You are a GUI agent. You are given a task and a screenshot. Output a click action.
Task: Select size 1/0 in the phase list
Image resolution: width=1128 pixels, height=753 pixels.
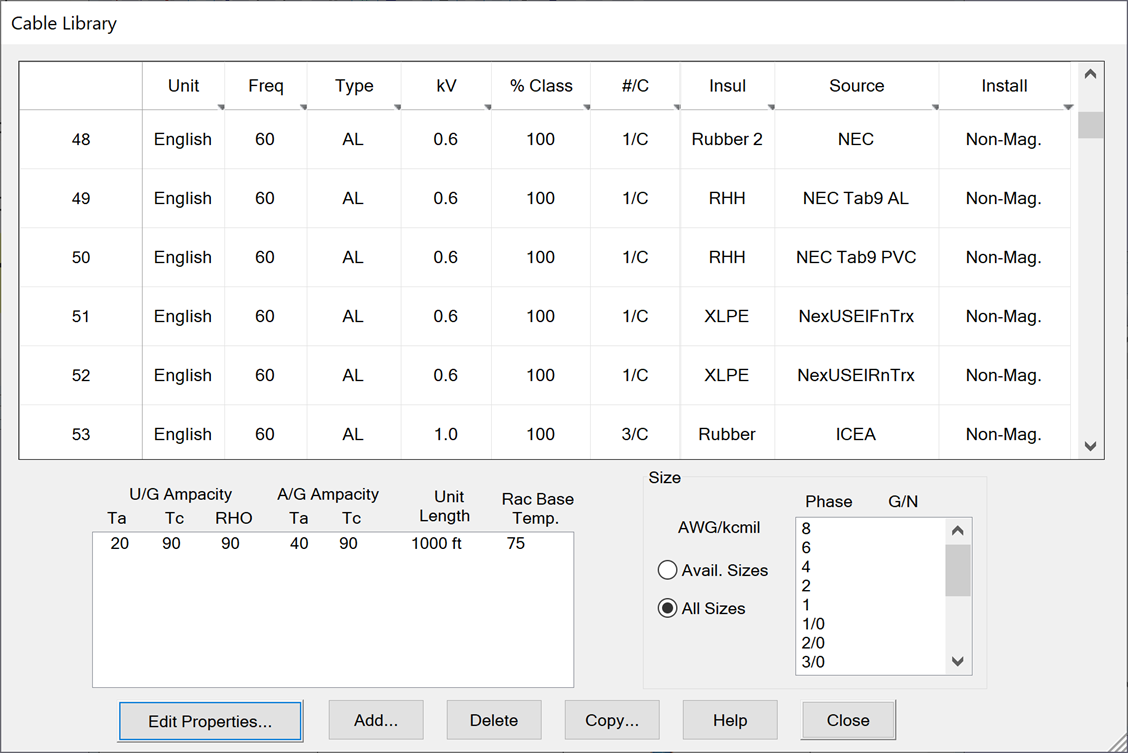[813, 624]
